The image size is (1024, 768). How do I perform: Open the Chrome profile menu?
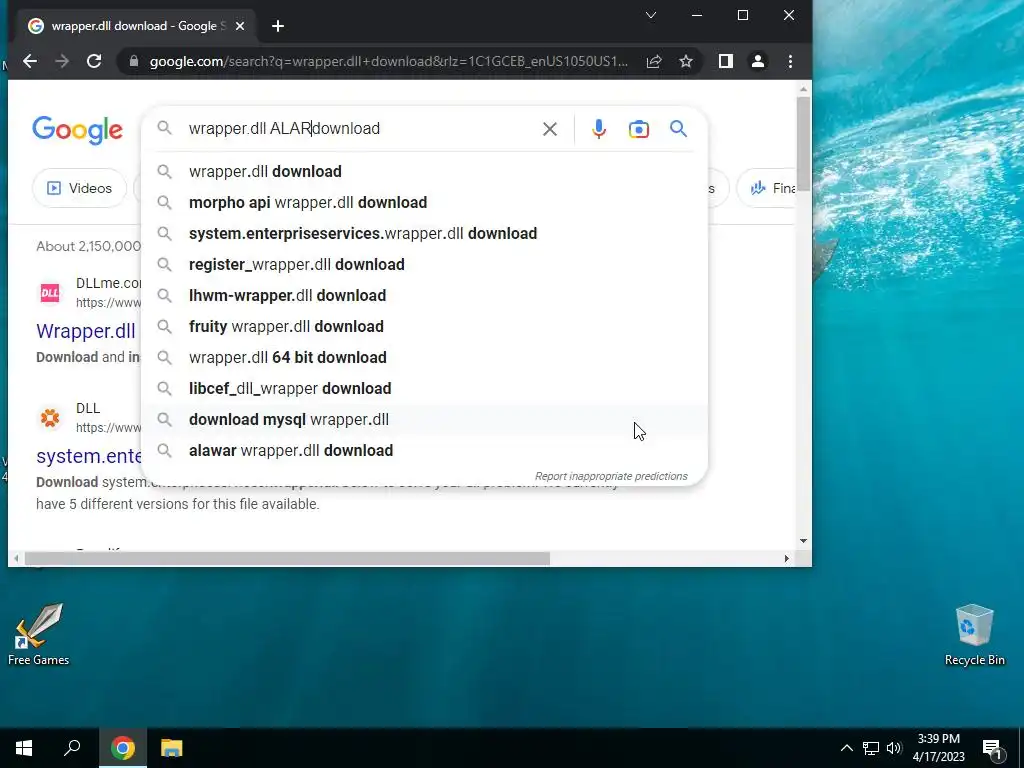pyautogui.click(x=758, y=61)
